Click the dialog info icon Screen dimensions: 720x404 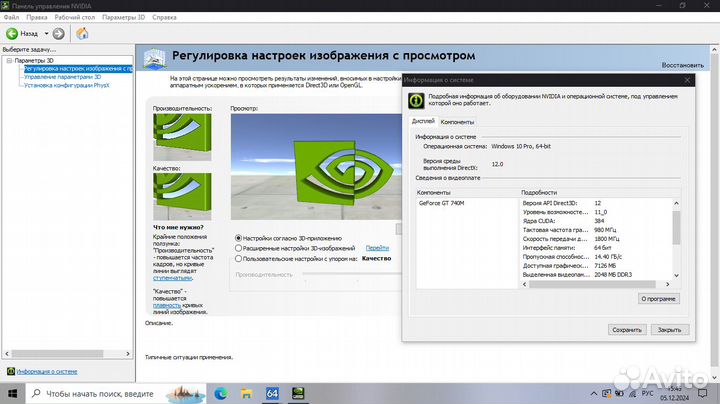pyautogui.click(x=416, y=100)
